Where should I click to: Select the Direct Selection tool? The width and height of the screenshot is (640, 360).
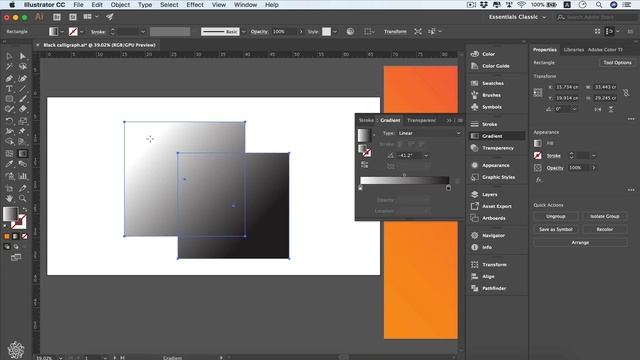22,56
